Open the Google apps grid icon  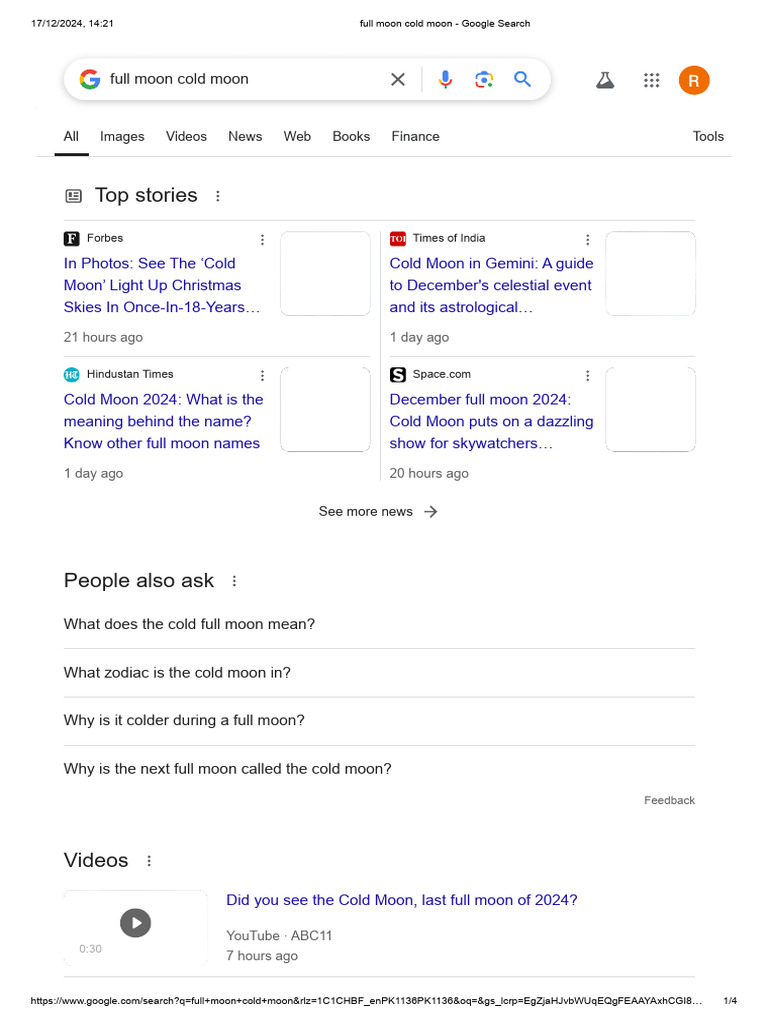coord(651,80)
